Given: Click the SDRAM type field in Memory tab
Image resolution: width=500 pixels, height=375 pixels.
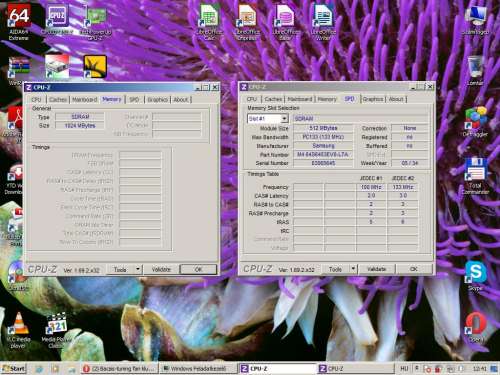Looking at the screenshot, I should [80, 117].
